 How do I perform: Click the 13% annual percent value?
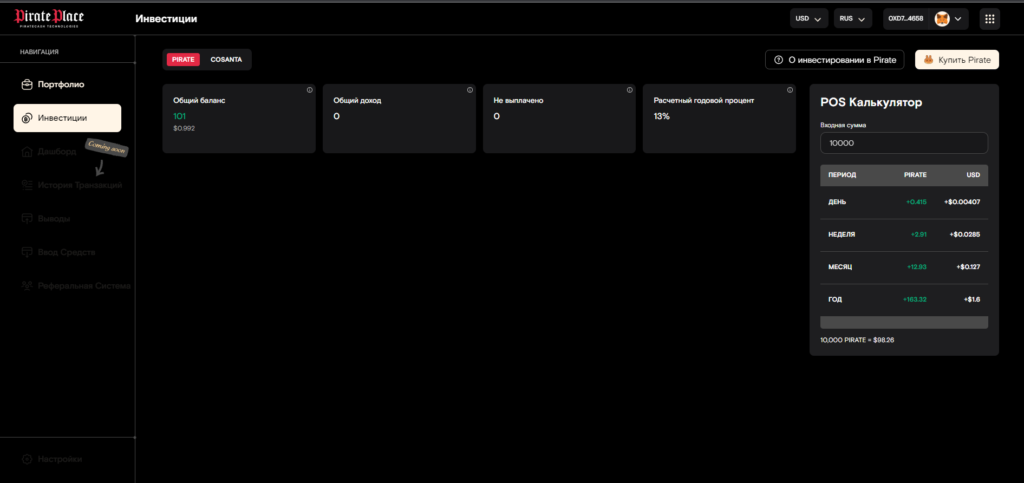[662, 116]
